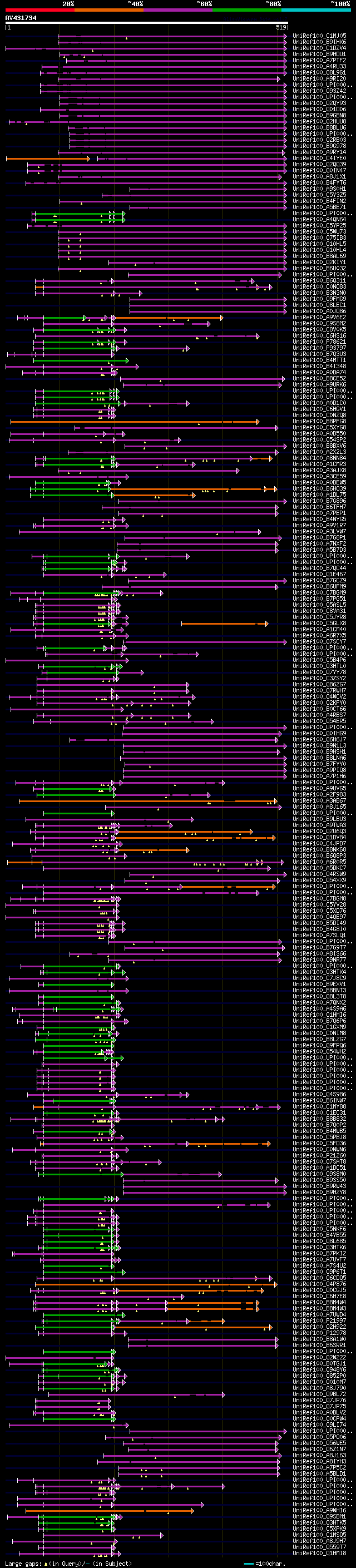Click the UniRef100_Q75IB3 label
This screenshot has width=356, height=1568.
click(319, 238)
